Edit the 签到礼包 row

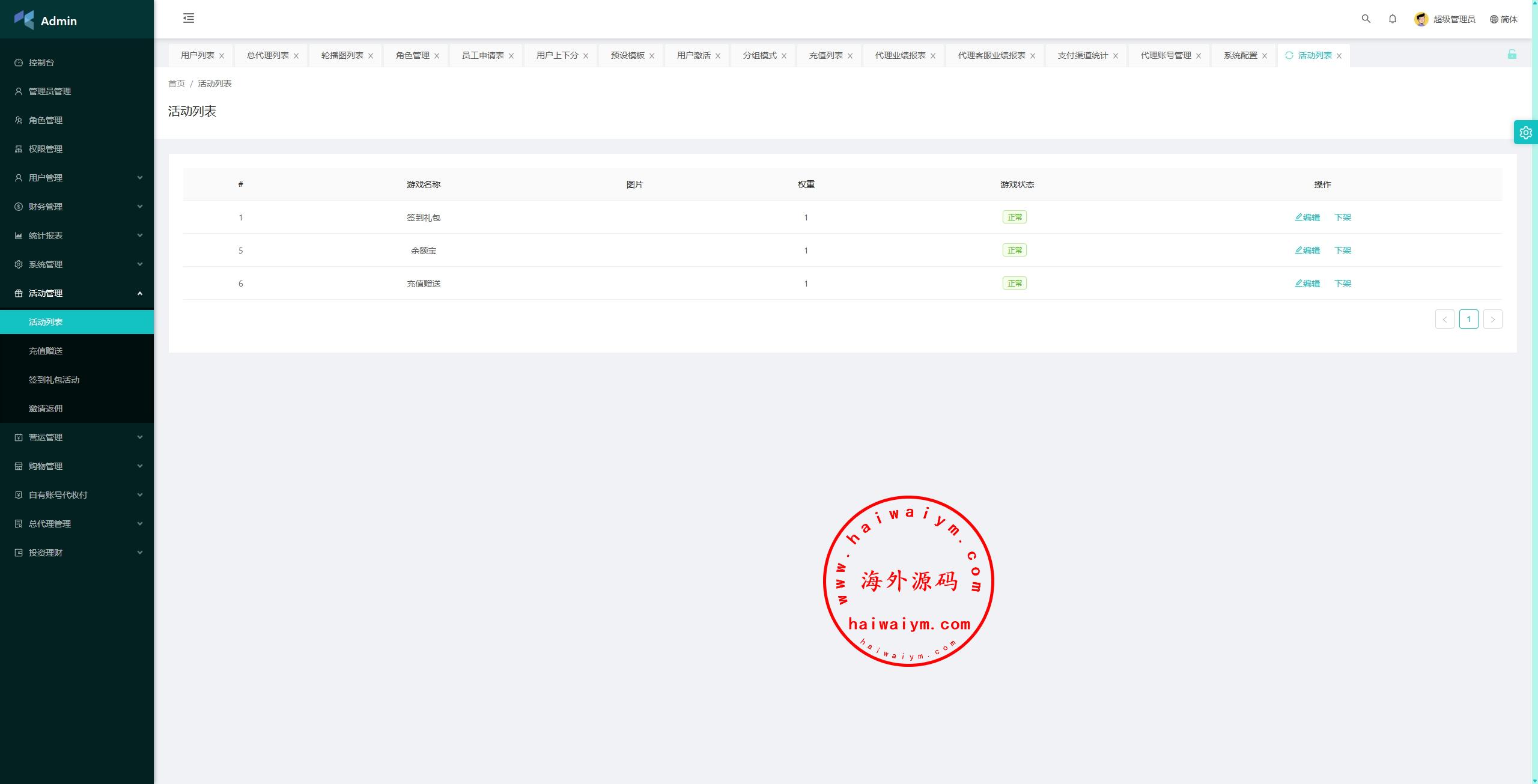[1307, 217]
